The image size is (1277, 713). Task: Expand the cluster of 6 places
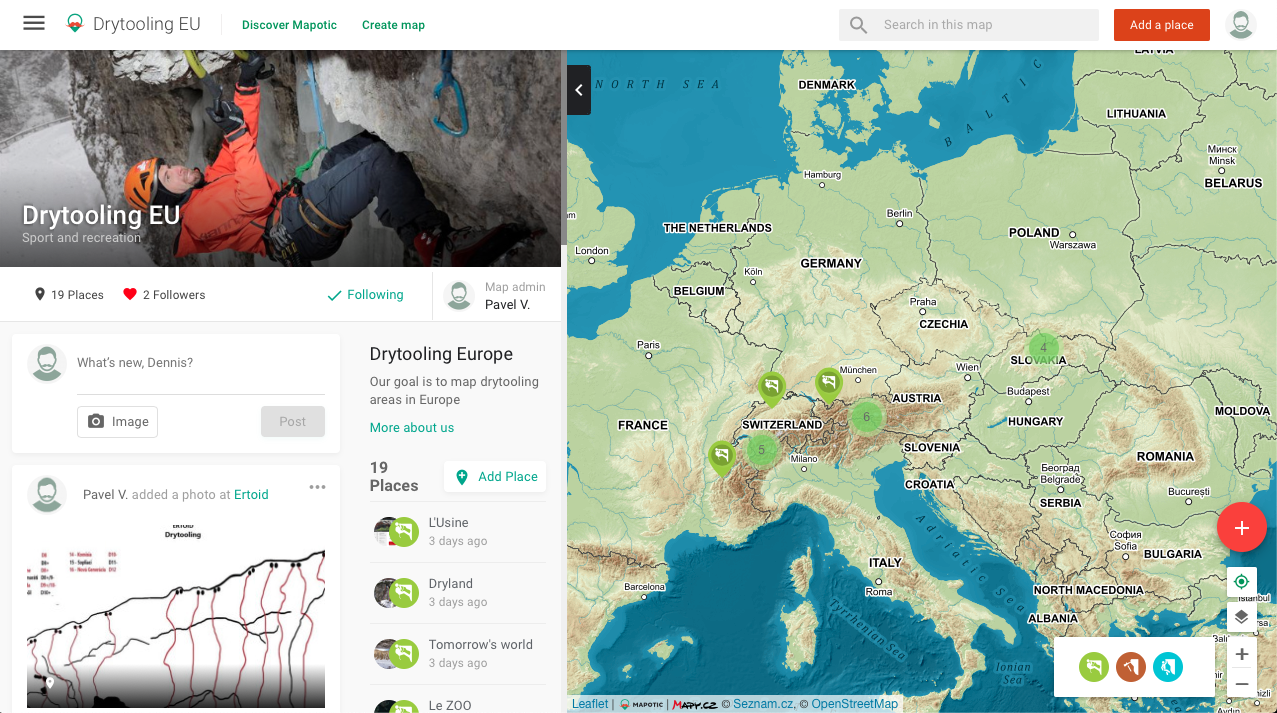[866, 417]
